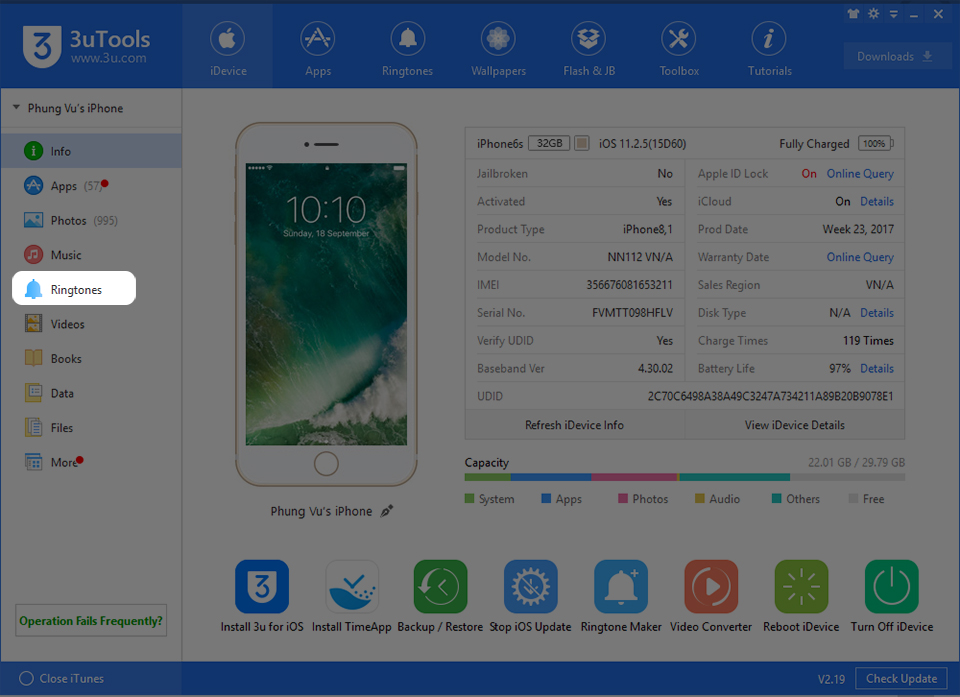Edit device name with pencil icon
This screenshot has width=960, height=697.
[386, 511]
